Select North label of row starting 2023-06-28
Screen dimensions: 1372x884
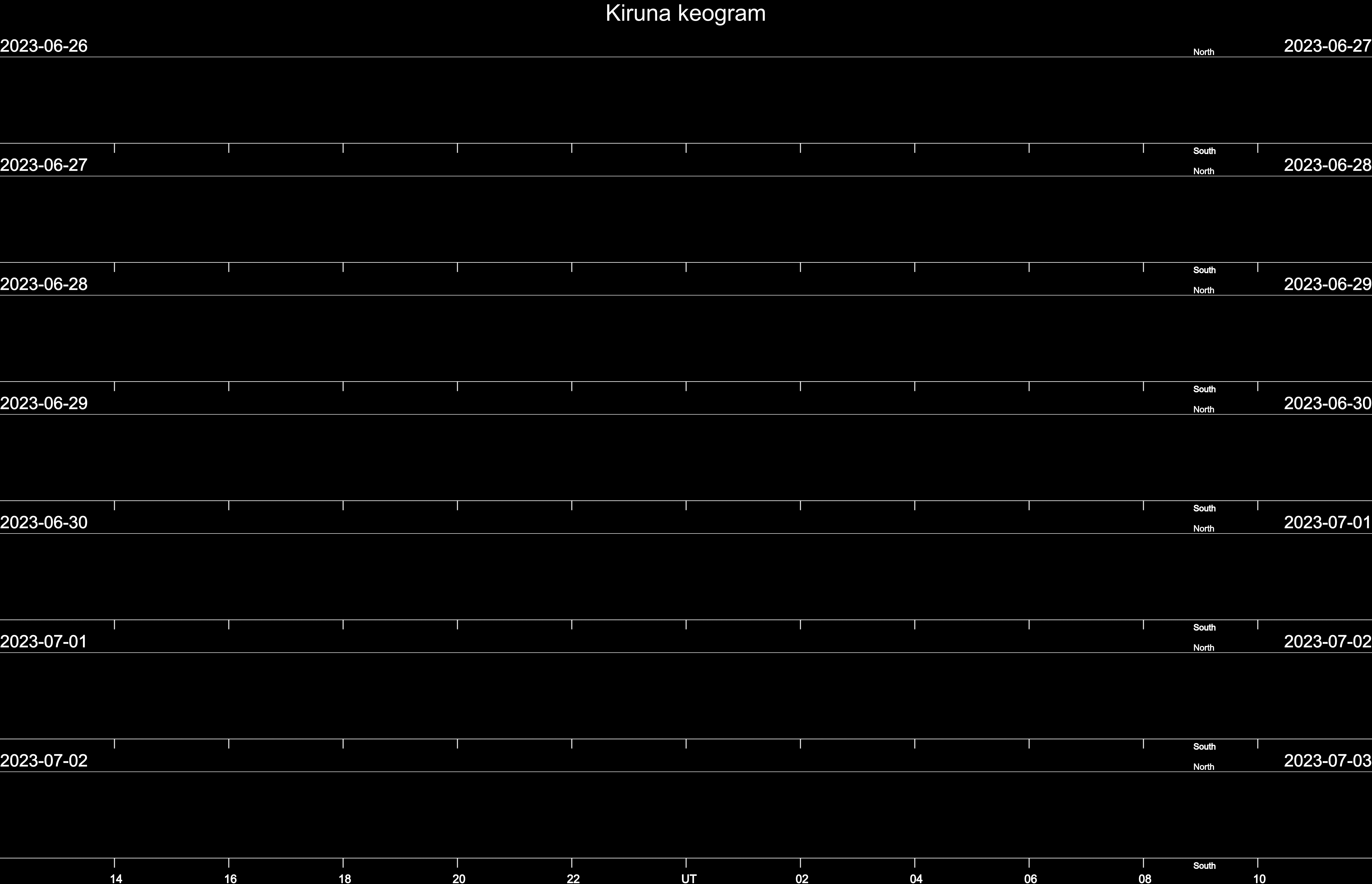tap(1203, 290)
